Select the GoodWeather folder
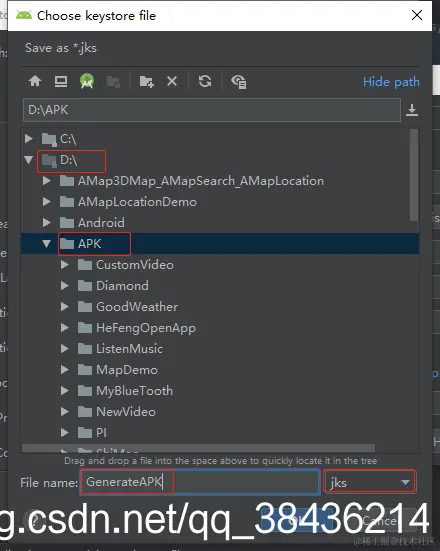Image resolution: width=440 pixels, height=551 pixels. pyautogui.click(x=137, y=307)
